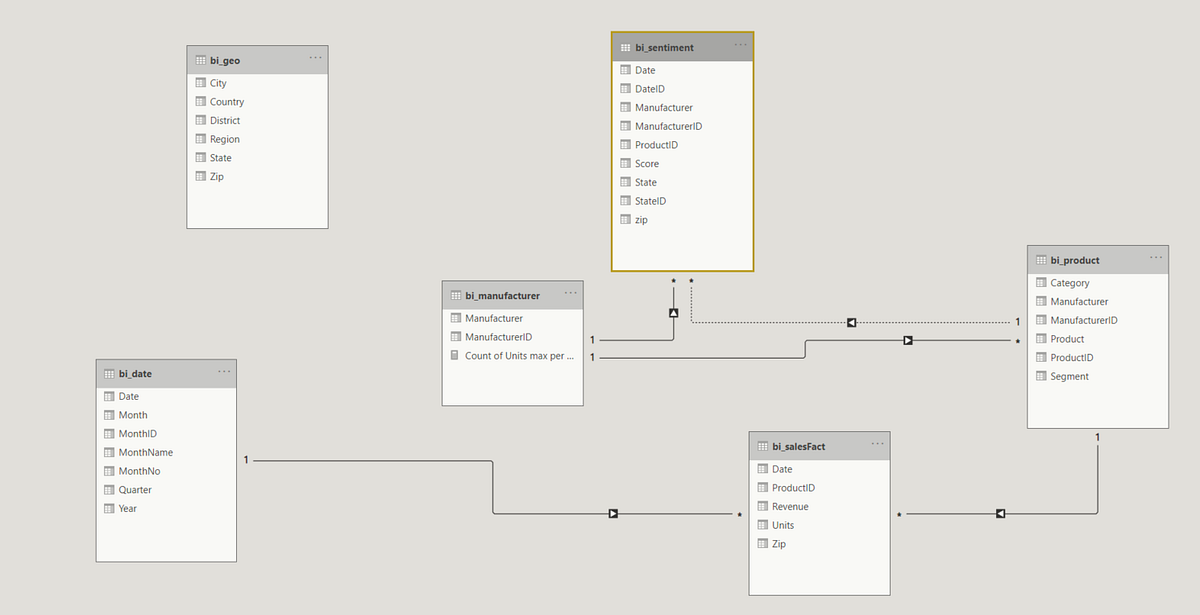Click the arrow on the dotted bi_sentiment relationship
This screenshot has height=615, width=1200.
851,322
